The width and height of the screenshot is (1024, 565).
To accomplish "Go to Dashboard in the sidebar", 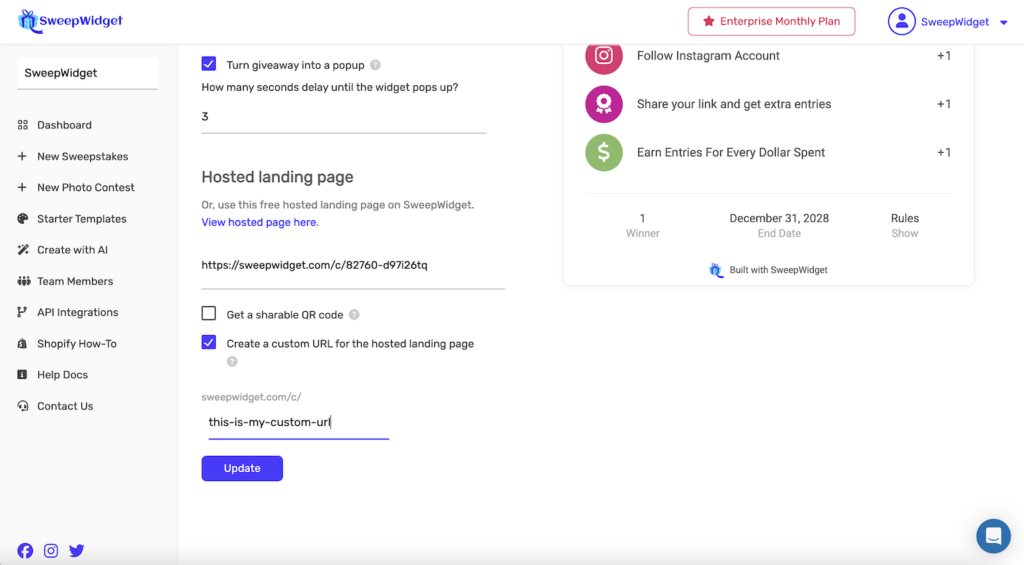I will [x=64, y=125].
